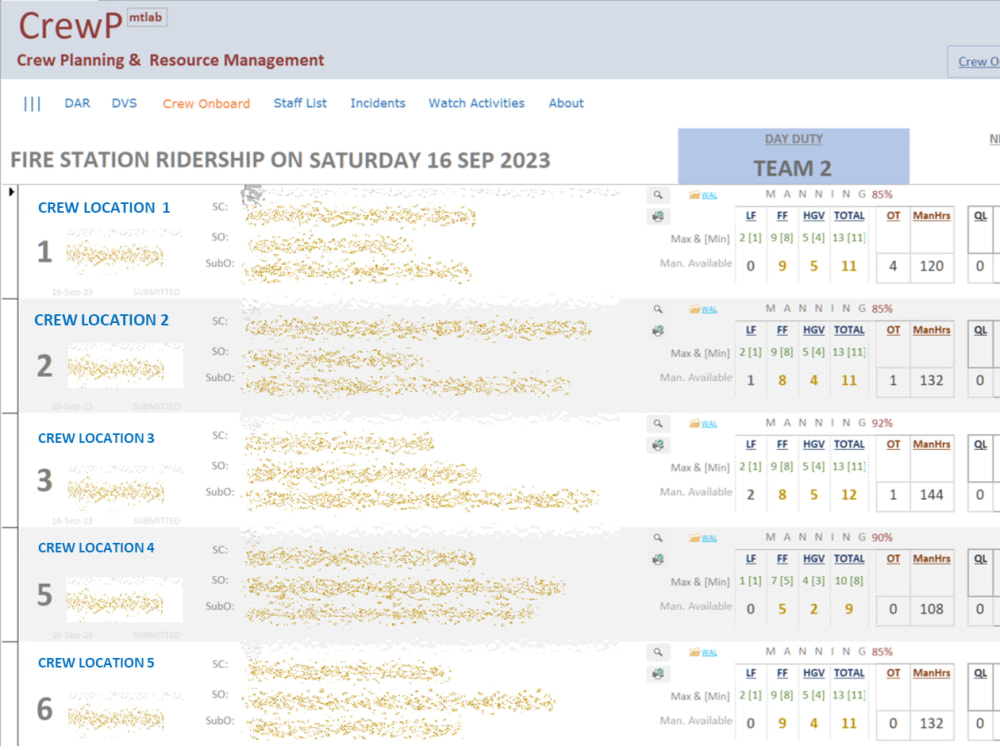Expand the row arrow beside Crew Location 1
This screenshot has height=750, width=1000.
coord(9,192)
